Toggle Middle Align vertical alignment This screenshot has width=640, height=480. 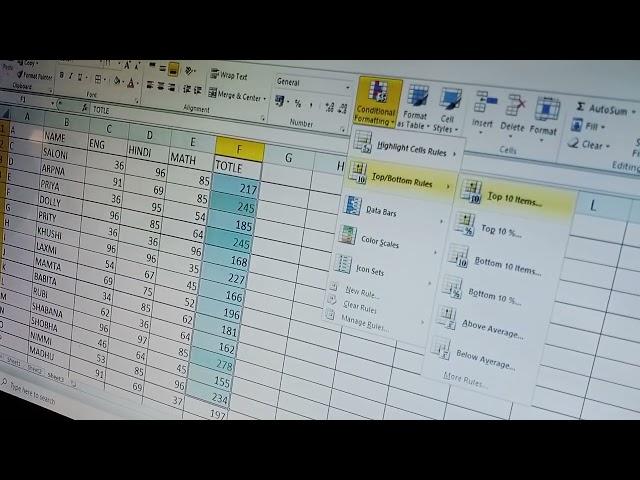[x=162, y=68]
